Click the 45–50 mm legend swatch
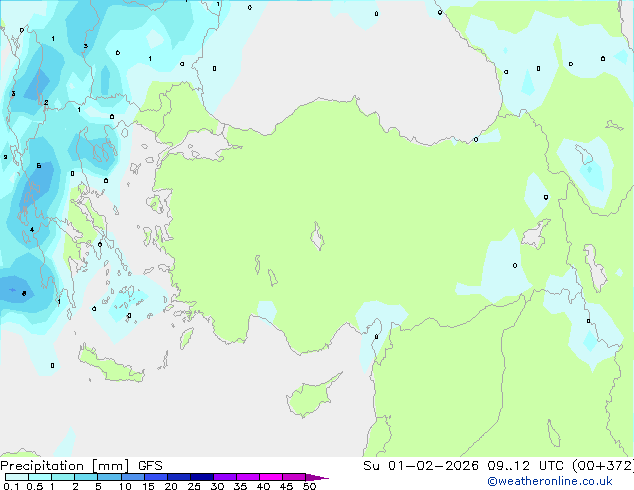The width and height of the screenshot is (634, 490). [x=294, y=477]
